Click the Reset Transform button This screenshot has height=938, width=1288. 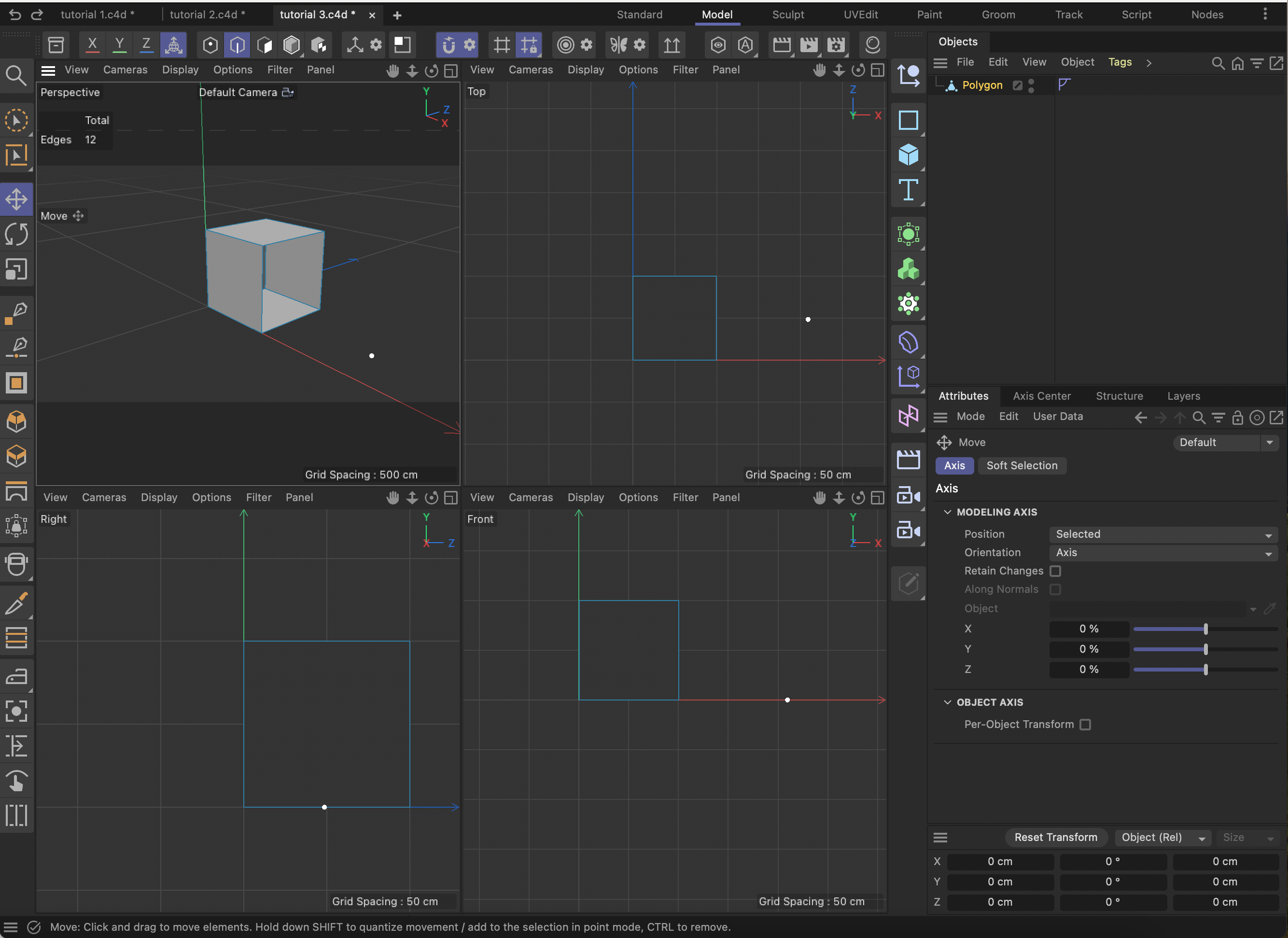point(1056,837)
